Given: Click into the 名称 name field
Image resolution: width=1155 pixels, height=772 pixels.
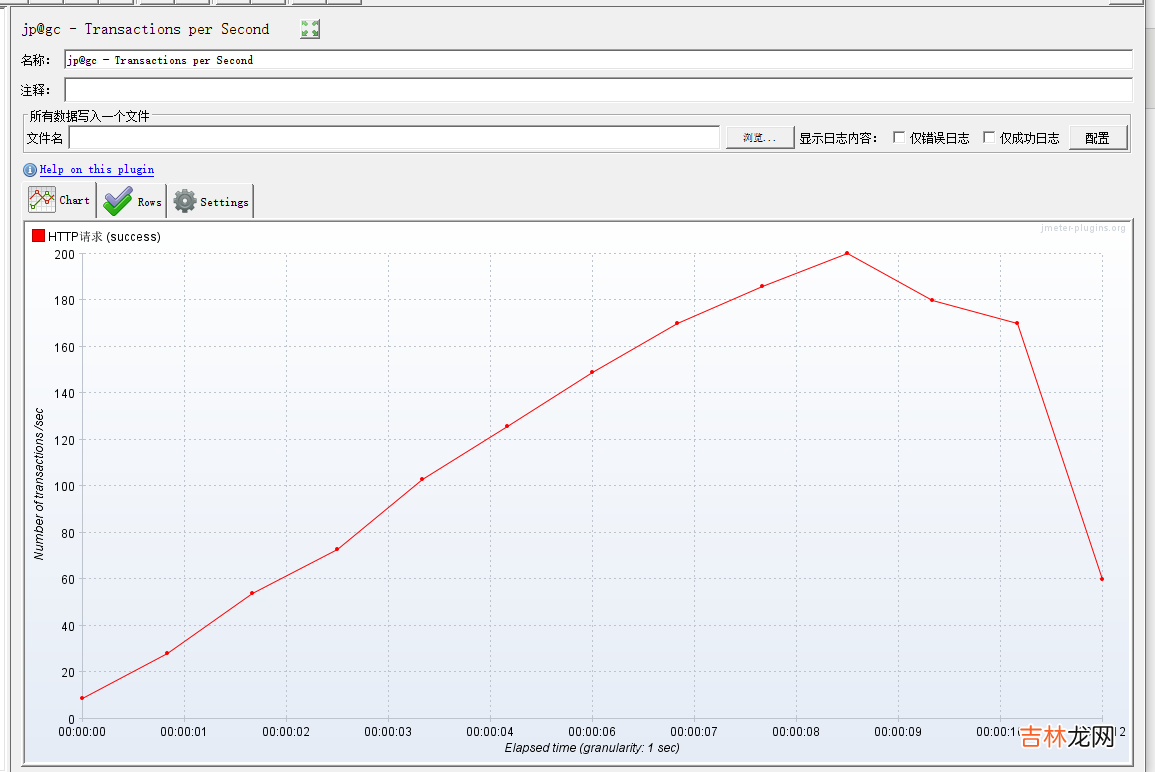Looking at the screenshot, I should pos(598,60).
